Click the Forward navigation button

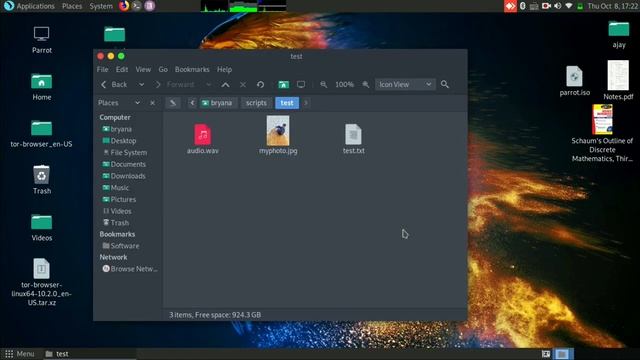point(176,84)
